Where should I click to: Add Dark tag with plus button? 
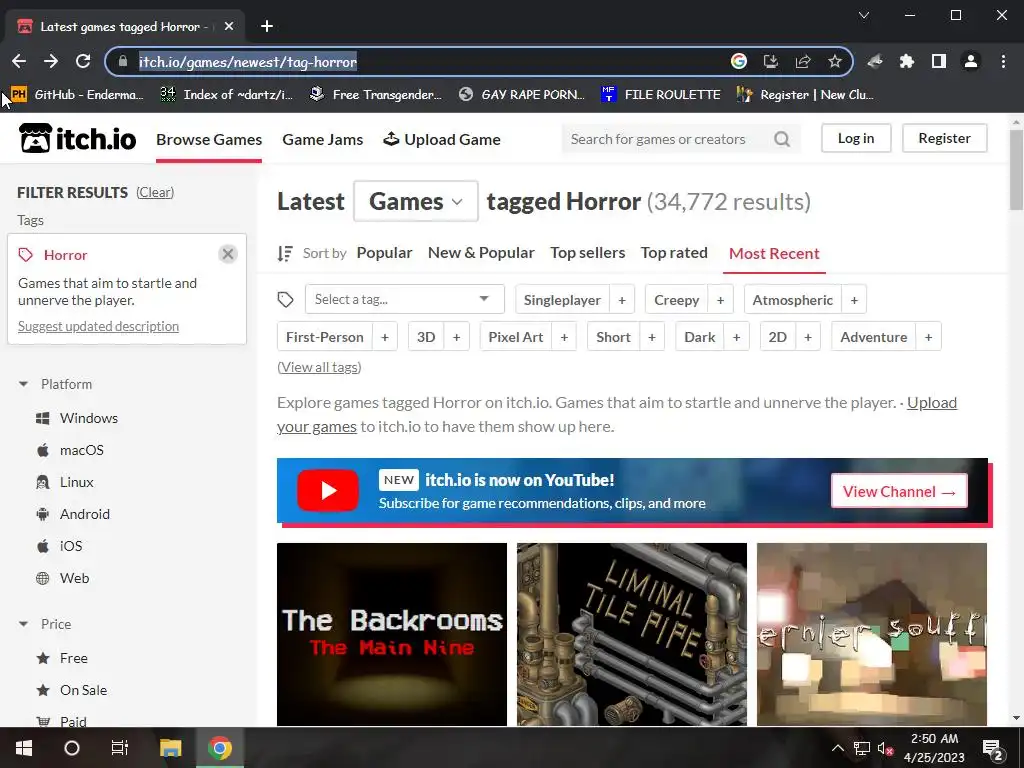pyautogui.click(x=737, y=337)
